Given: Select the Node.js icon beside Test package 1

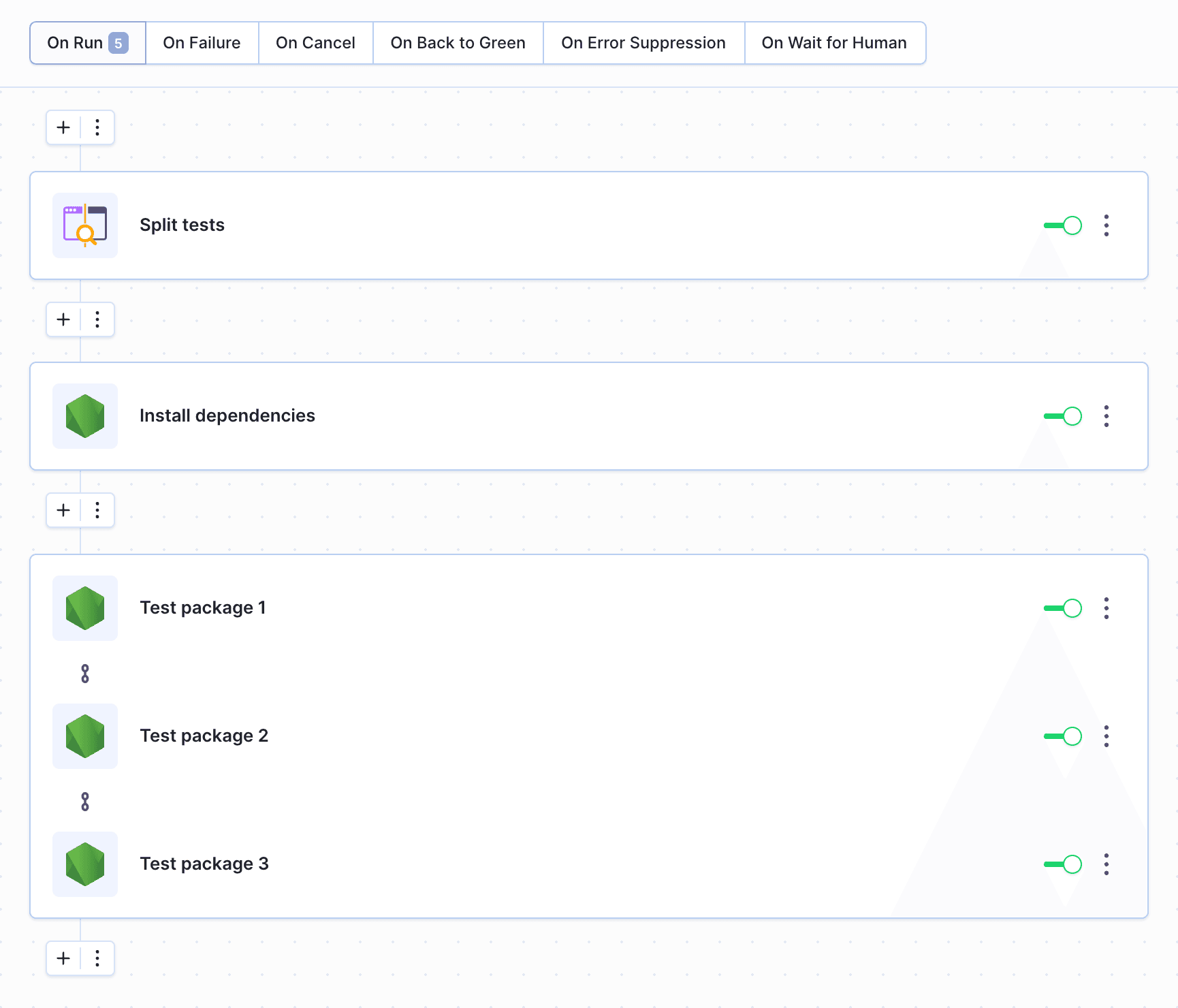Looking at the screenshot, I should [x=84, y=608].
